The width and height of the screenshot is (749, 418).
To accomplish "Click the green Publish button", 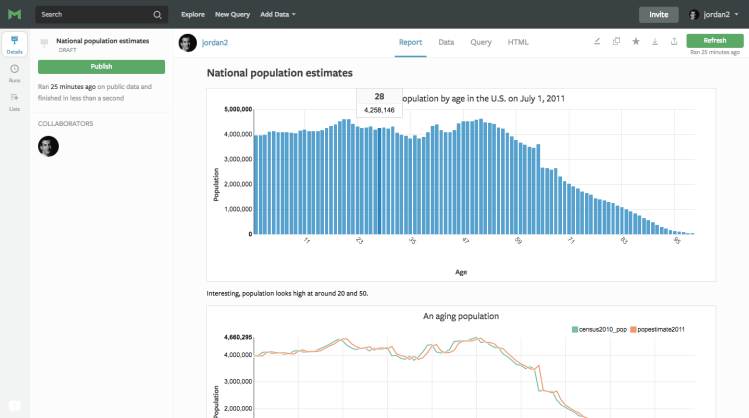I will pyautogui.click(x=101, y=67).
